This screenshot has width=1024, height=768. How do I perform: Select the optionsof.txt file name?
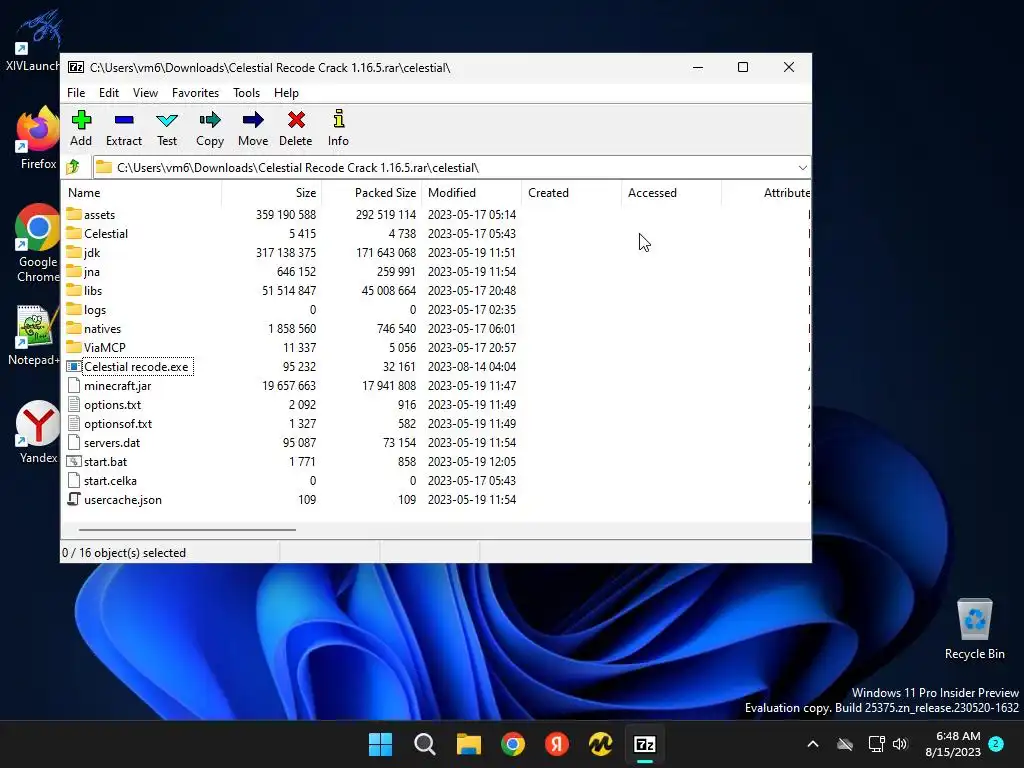click(118, 423)
